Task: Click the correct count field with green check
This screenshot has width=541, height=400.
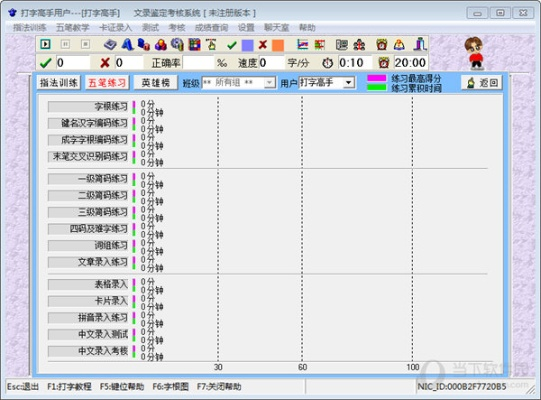Action: [x=73, y=63]
